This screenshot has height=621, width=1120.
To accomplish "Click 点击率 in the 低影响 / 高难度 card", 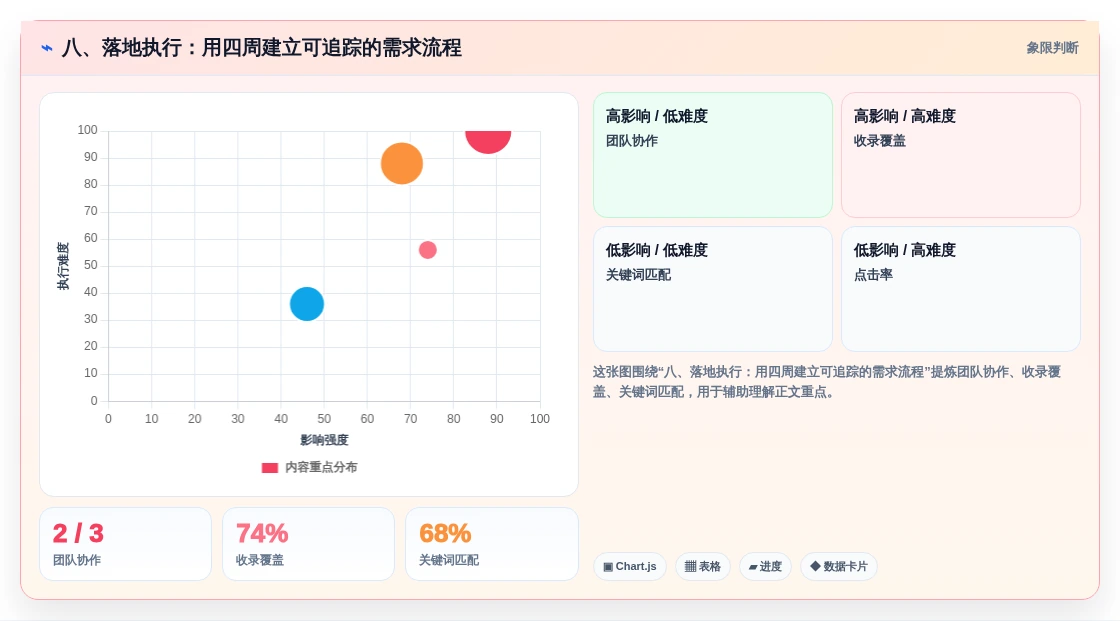I will coord(873,275).
